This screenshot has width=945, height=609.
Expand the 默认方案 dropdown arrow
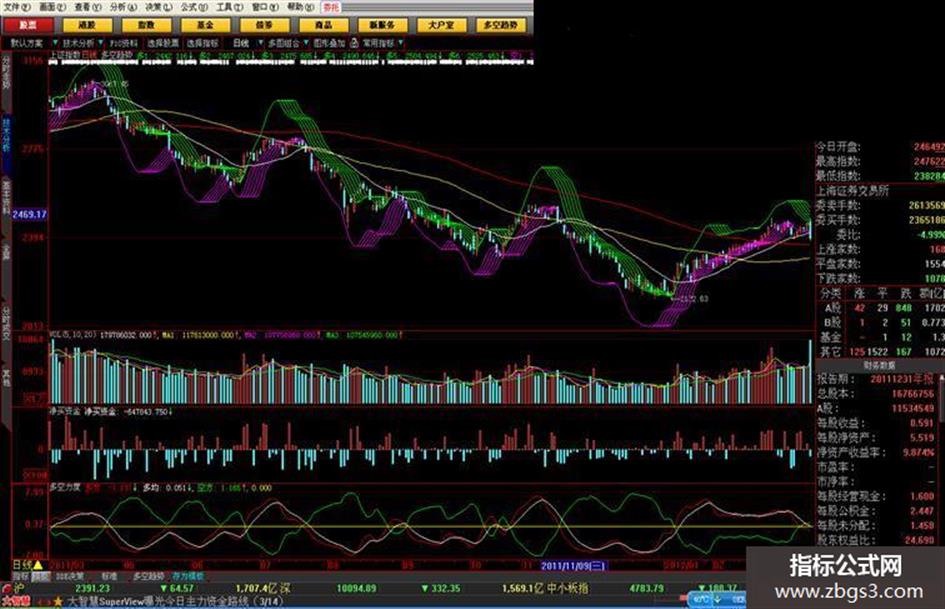[55, 43]
